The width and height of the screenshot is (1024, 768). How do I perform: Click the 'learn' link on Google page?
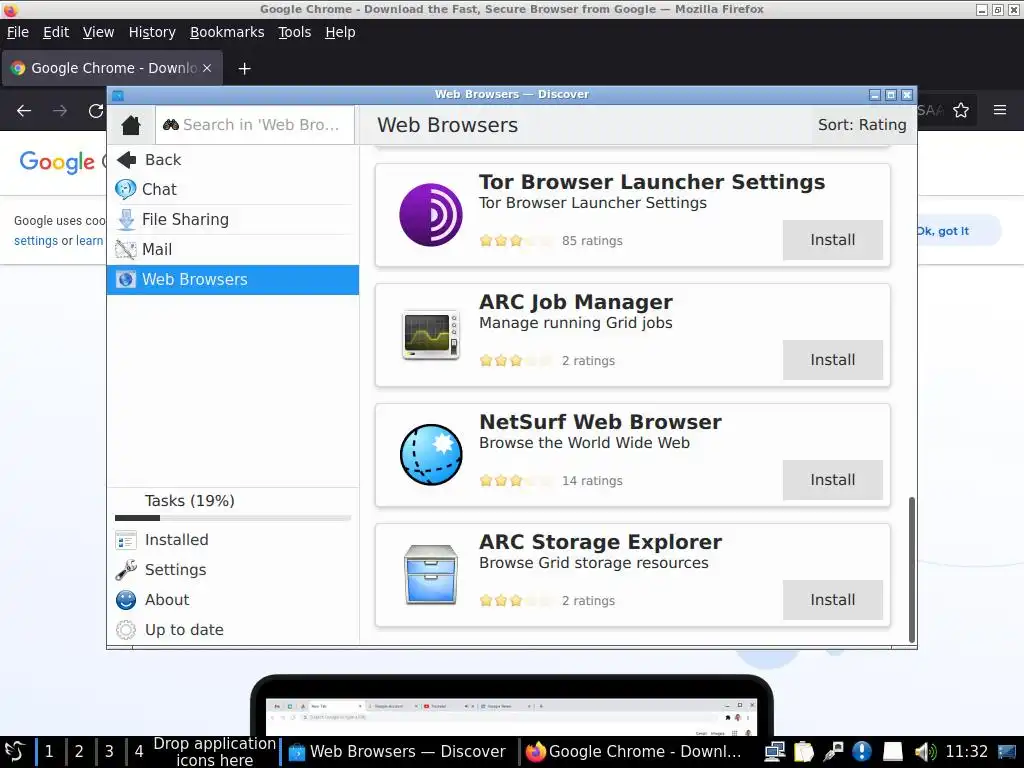[89, 240]
